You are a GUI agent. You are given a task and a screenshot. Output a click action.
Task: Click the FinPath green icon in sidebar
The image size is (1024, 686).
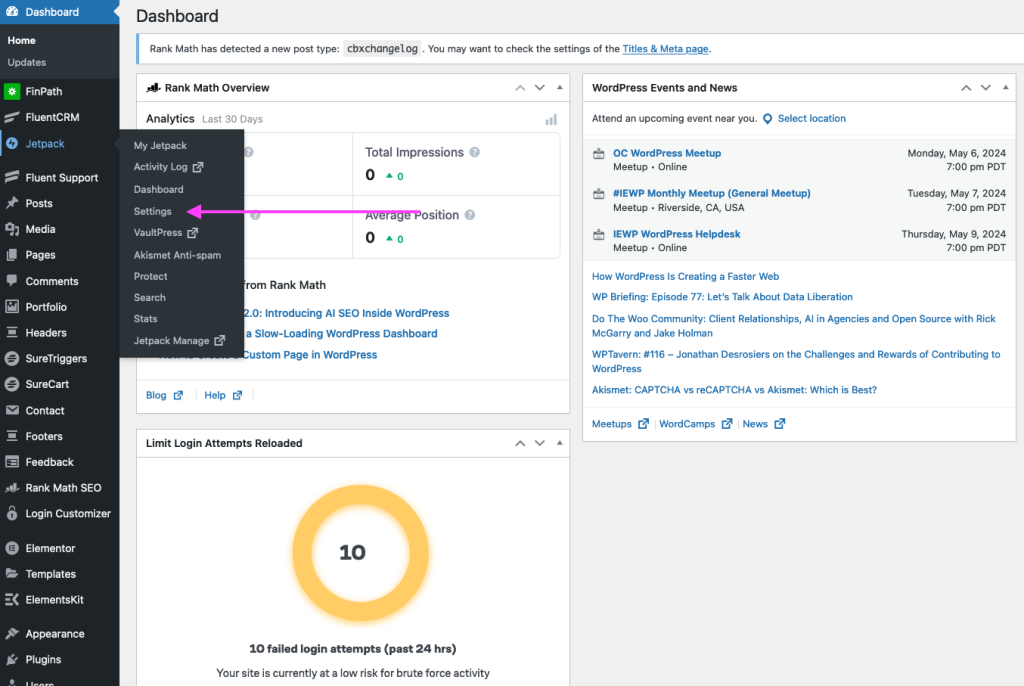12,92
